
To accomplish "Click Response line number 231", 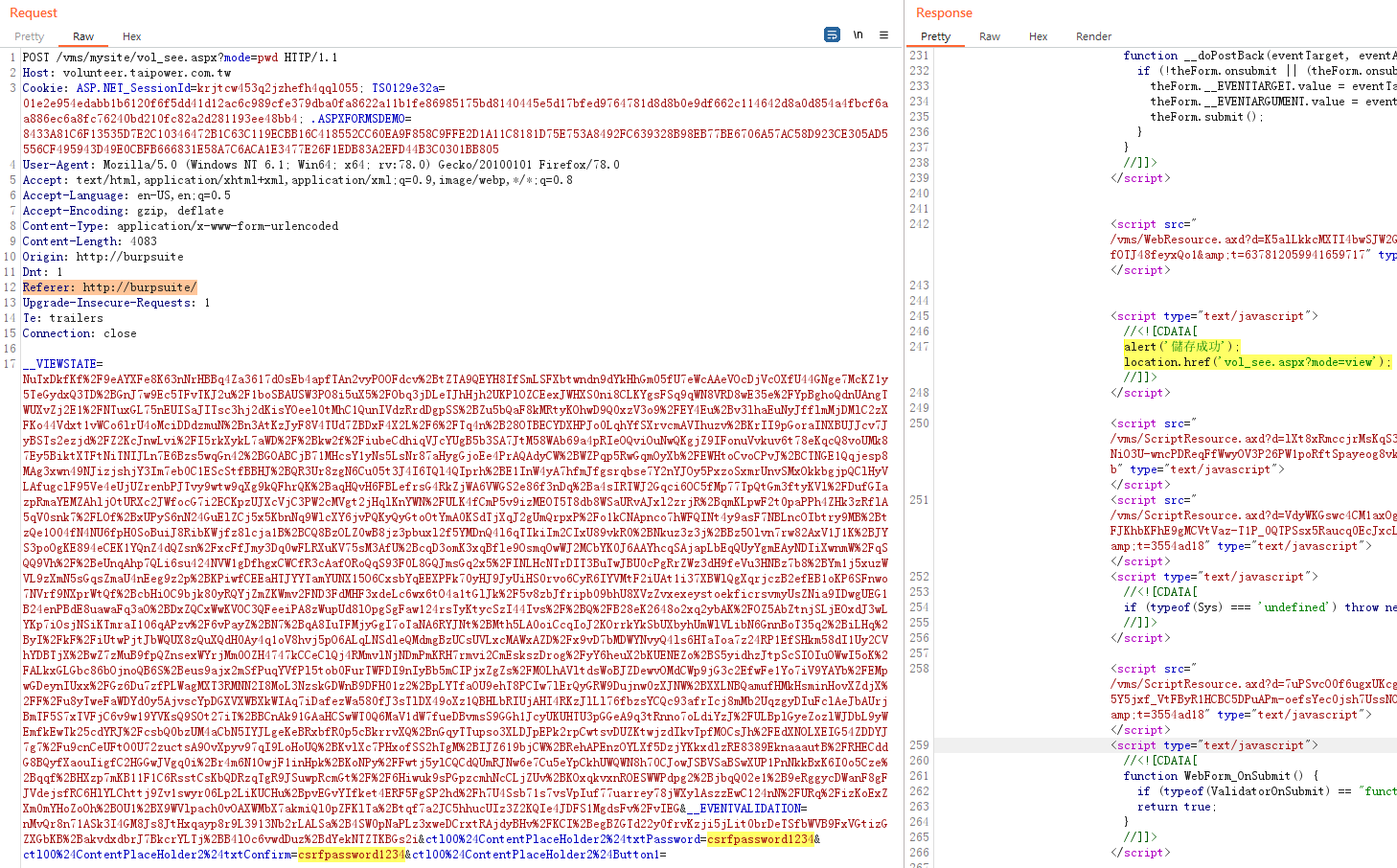I will pos(919,56).
